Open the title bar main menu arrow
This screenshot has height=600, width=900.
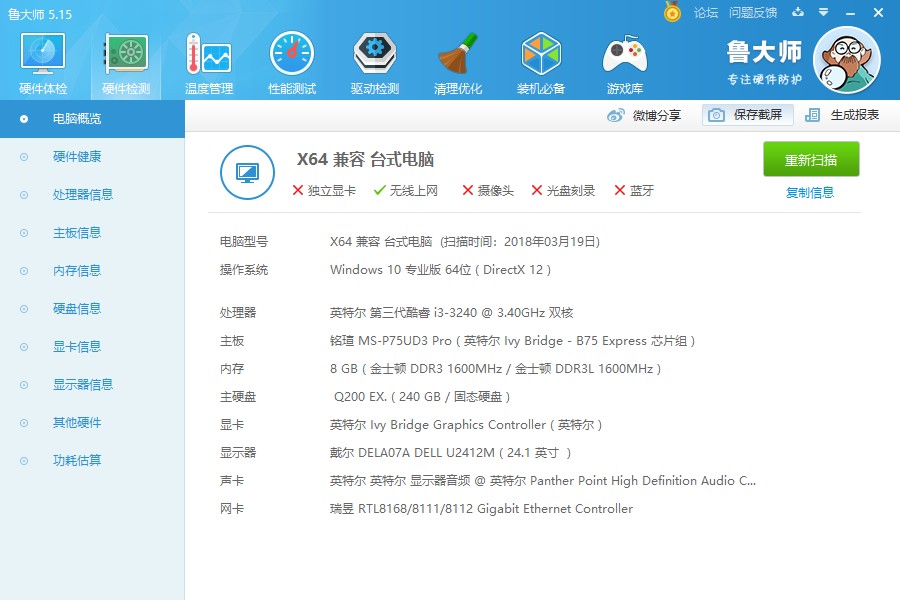[x=822, y=13]
